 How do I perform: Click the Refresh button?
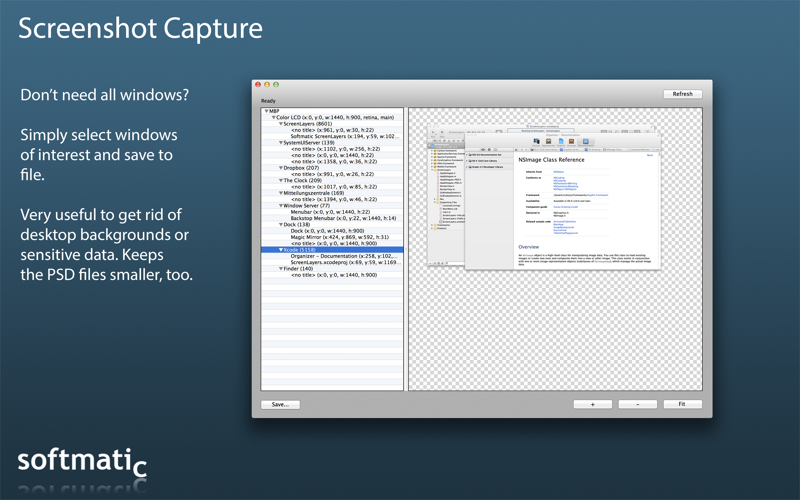pos(683,94)
